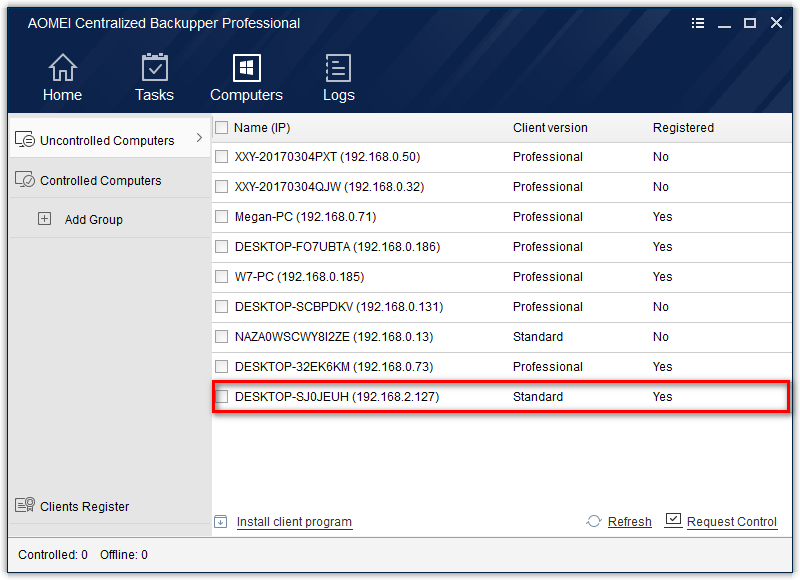Expand the Uncontrolled Computers chevron arrow

pyautogui.click(x=199, y=138)
